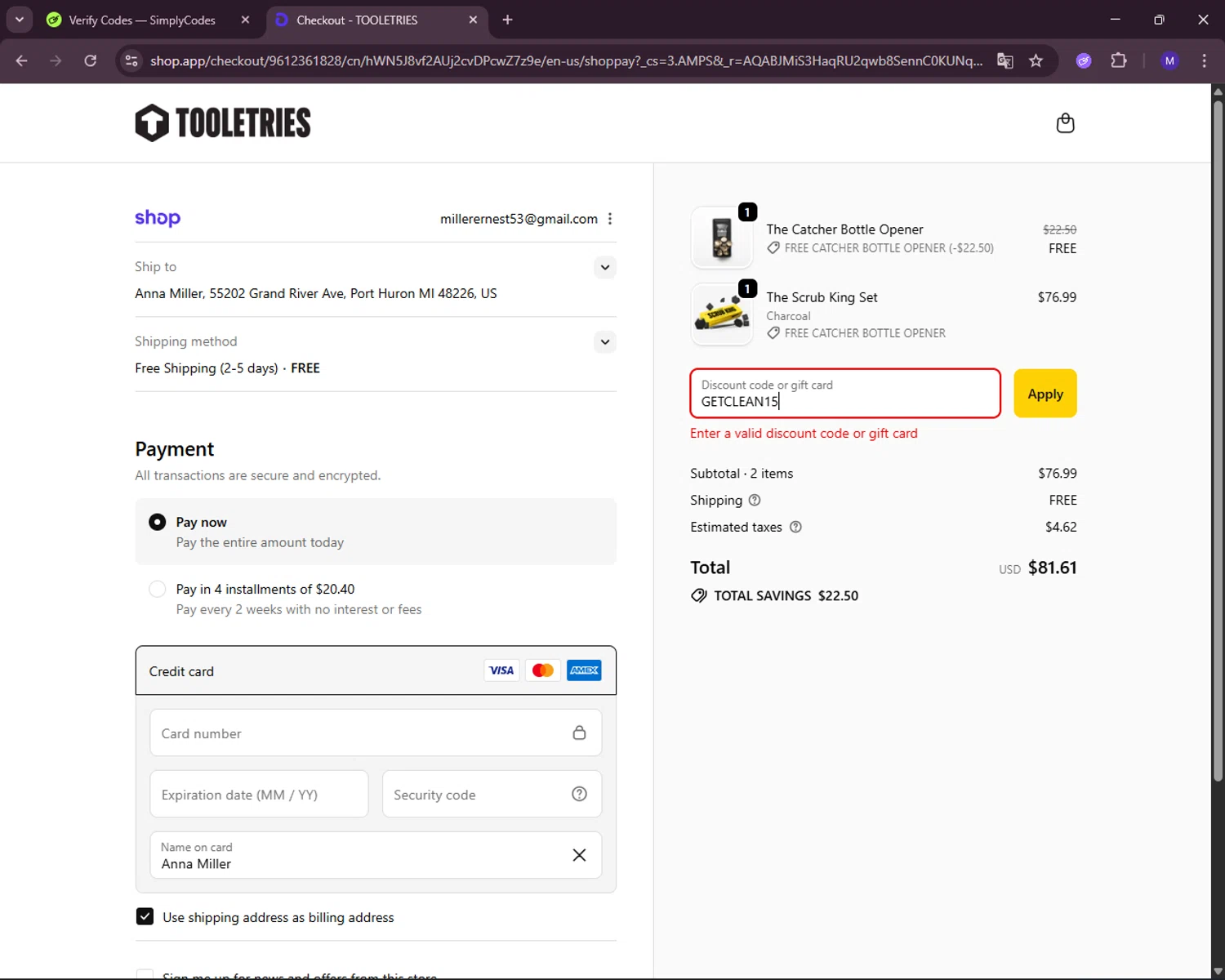Click the Anna Miller shipping address text

[x=315, y=293]
